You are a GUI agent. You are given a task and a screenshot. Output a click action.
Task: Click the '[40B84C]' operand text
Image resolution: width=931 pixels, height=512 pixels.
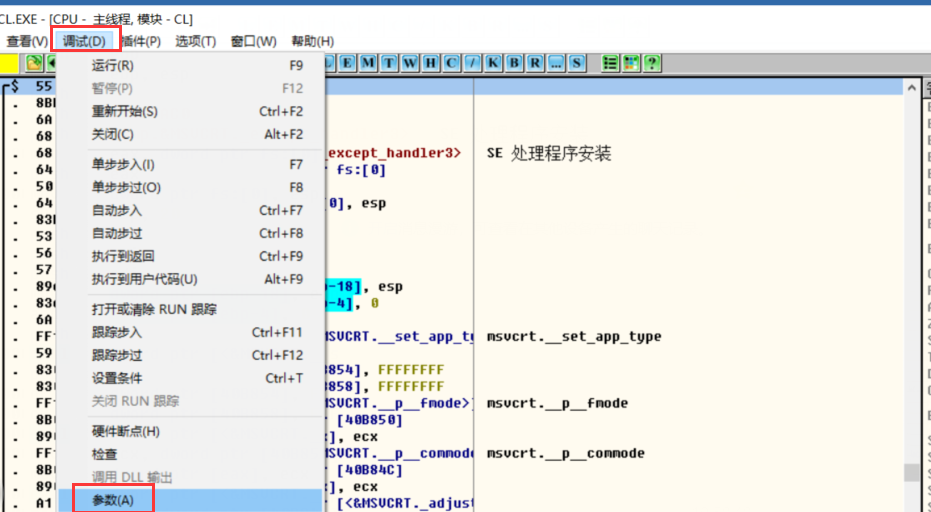point(369,470)
